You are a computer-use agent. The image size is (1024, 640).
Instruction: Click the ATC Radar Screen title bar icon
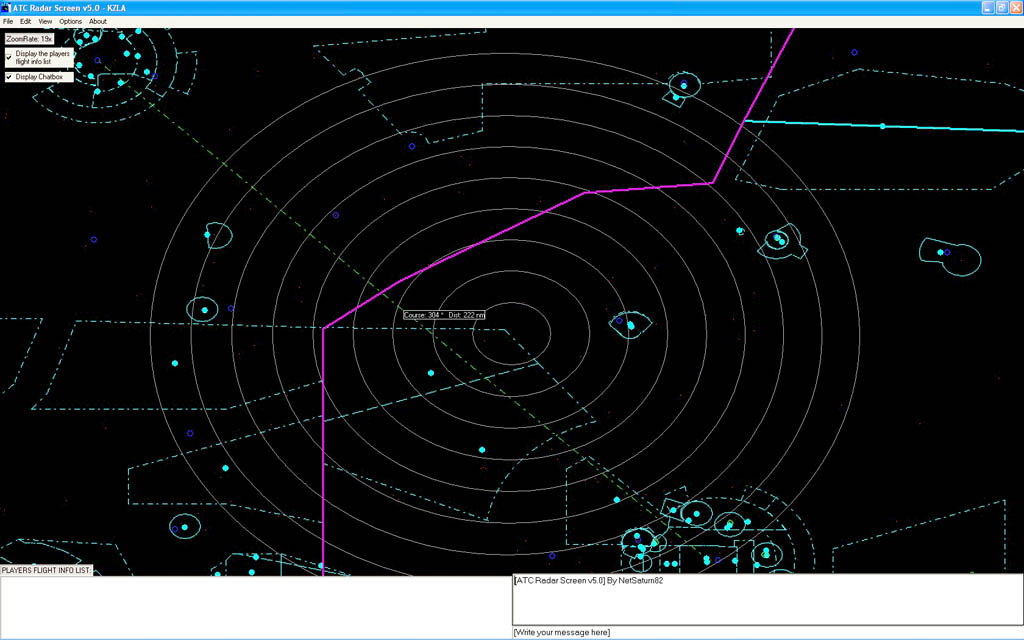7,7
